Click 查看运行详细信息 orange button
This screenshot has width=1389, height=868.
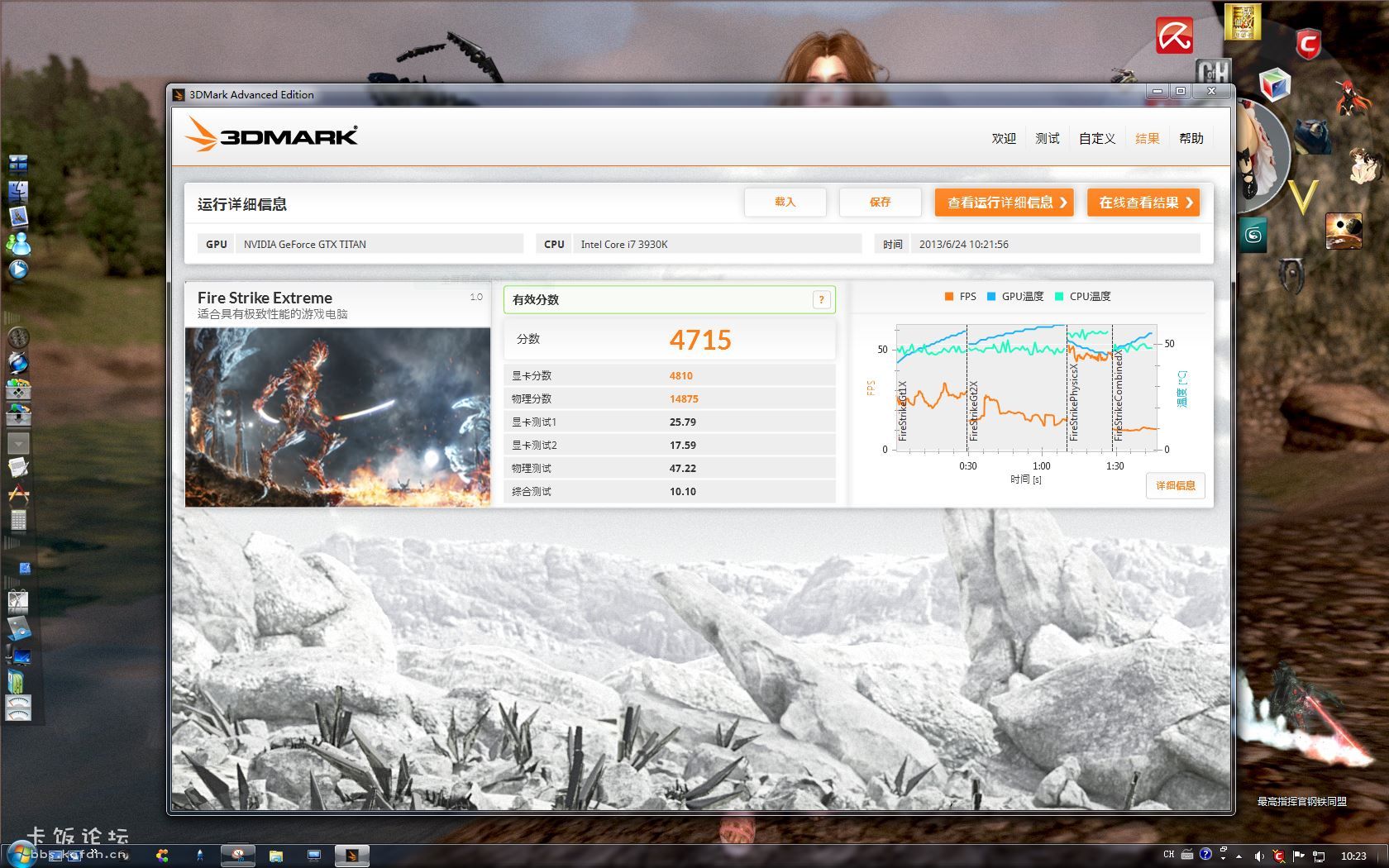click(1005, 203)
